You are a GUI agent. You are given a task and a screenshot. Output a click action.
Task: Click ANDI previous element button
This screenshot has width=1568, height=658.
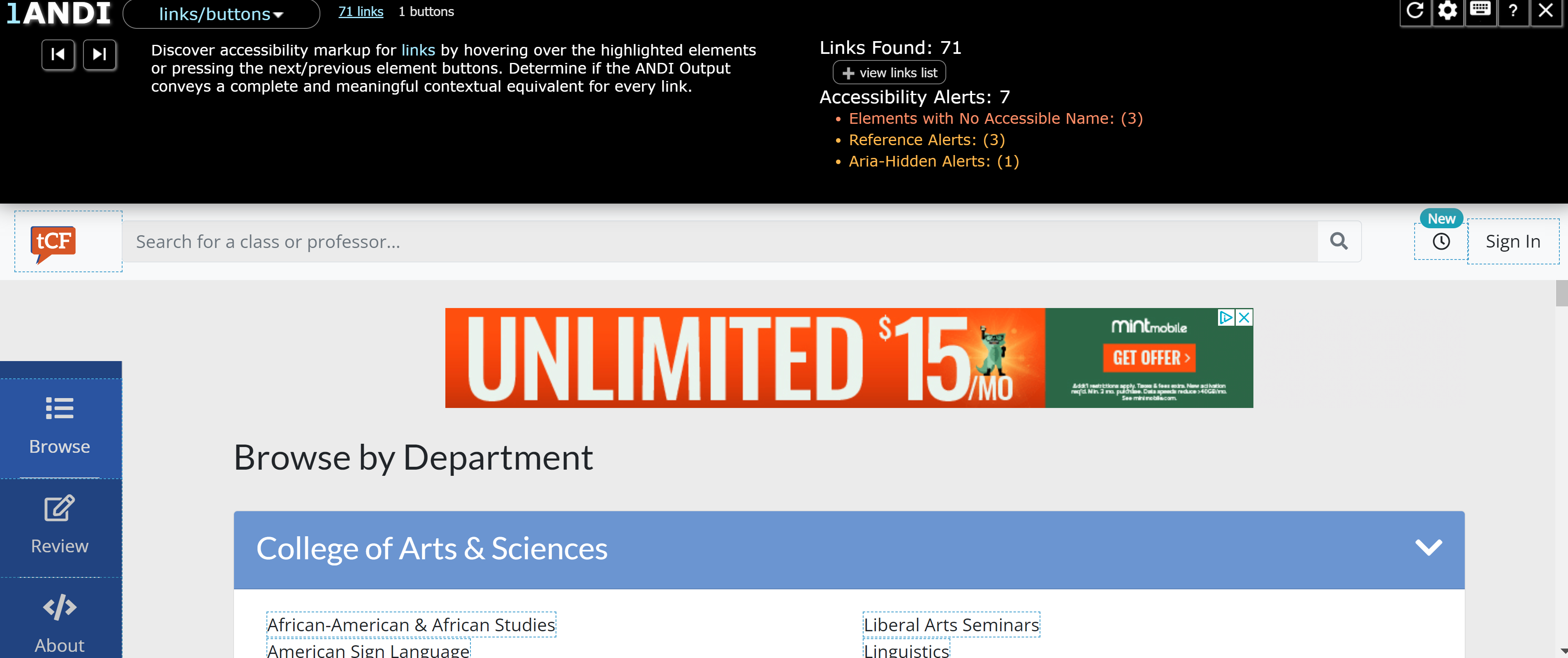pyautogui.click(x=58, y=55)
